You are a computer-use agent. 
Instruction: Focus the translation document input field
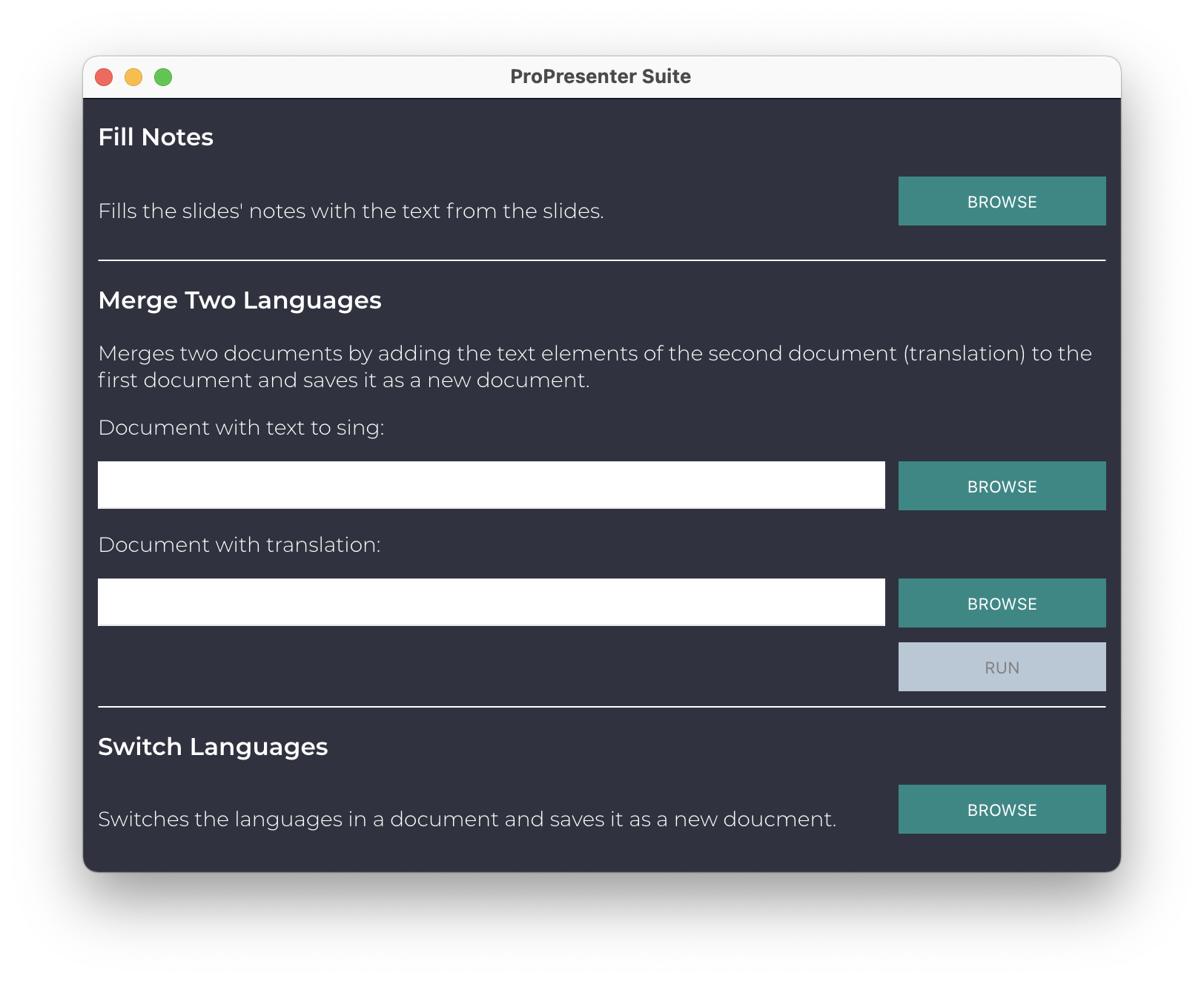click(492, 602)
